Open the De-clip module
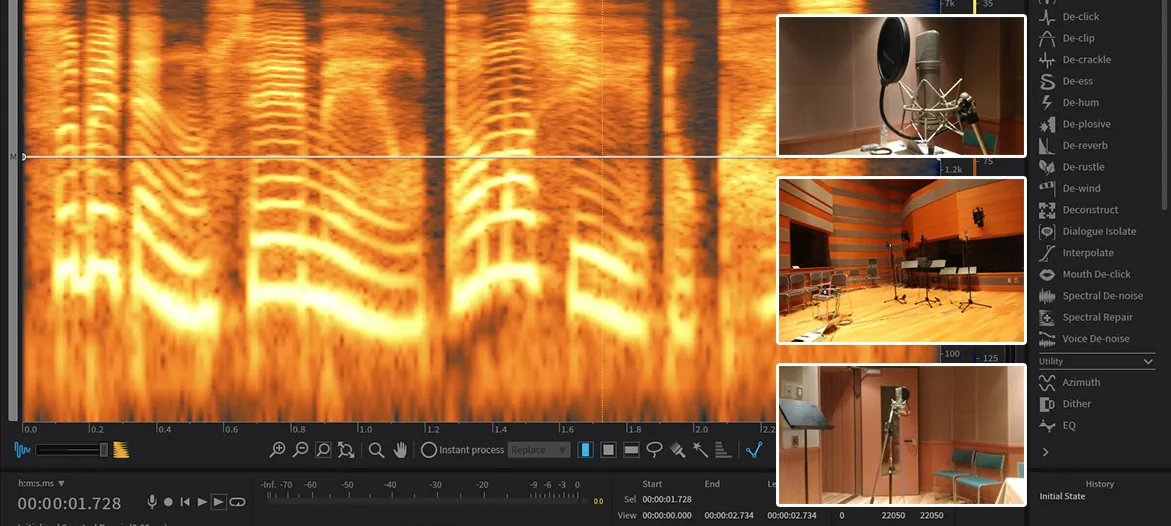Viewport: 1171px width, 526px height. [x=1066, y=38]
